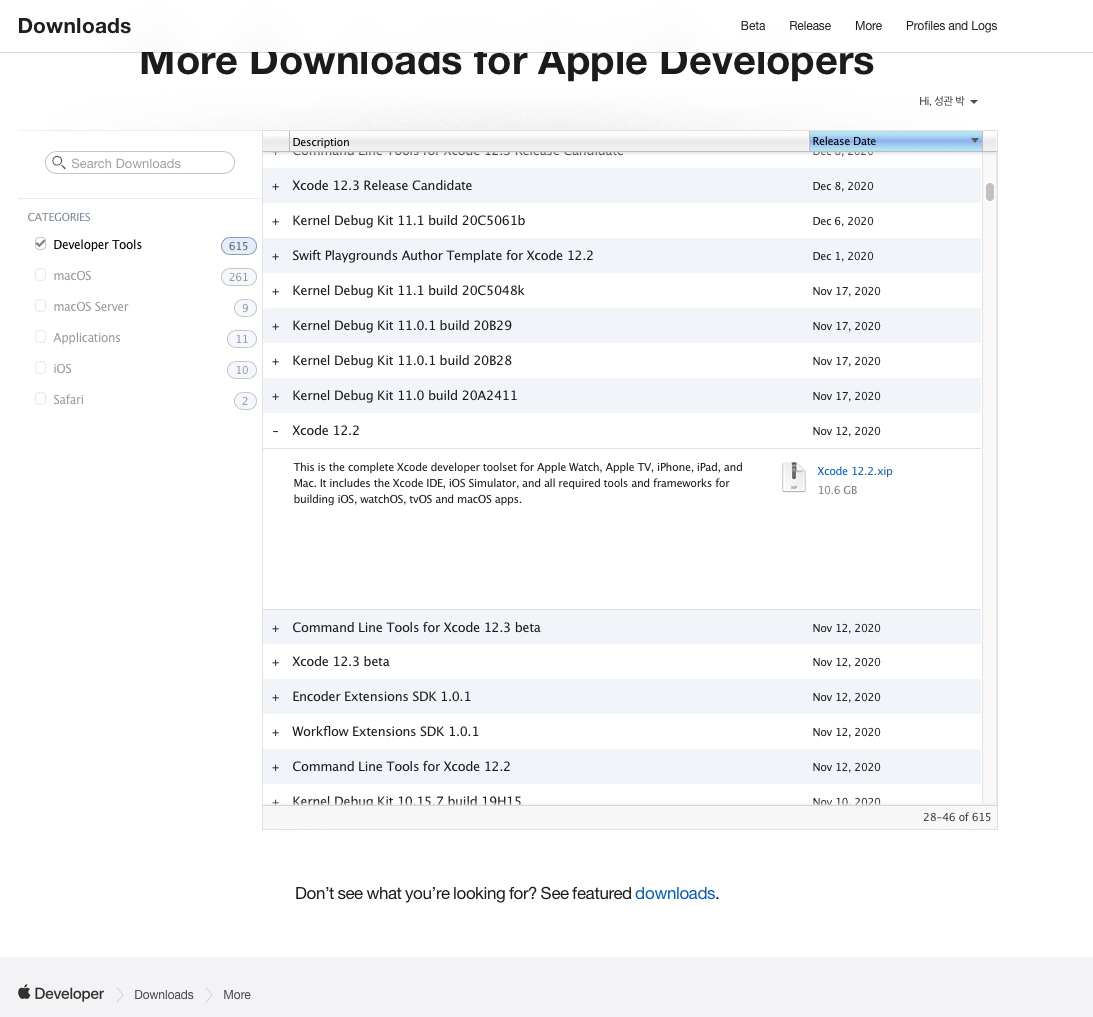Click the macOS count badge 261

238,277
